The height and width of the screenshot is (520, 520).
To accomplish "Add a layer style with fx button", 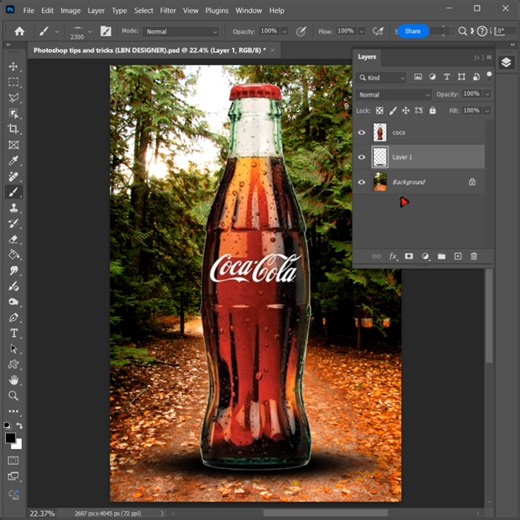I will click(393, 256).
